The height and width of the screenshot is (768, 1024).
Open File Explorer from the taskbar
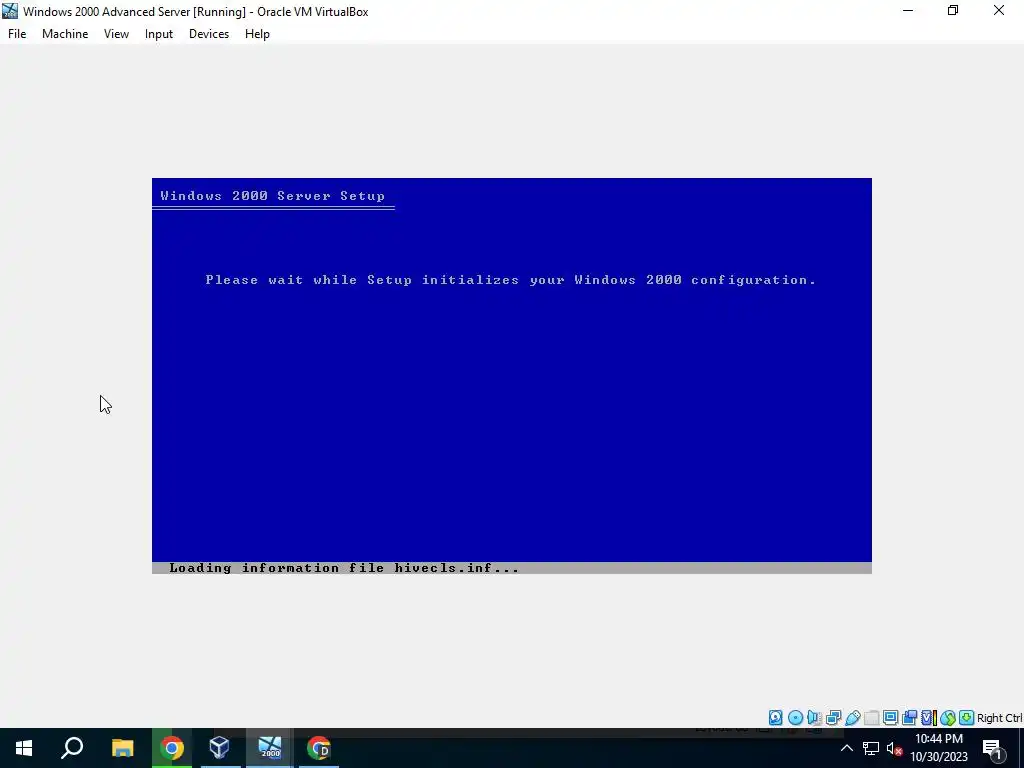point(122,748)
